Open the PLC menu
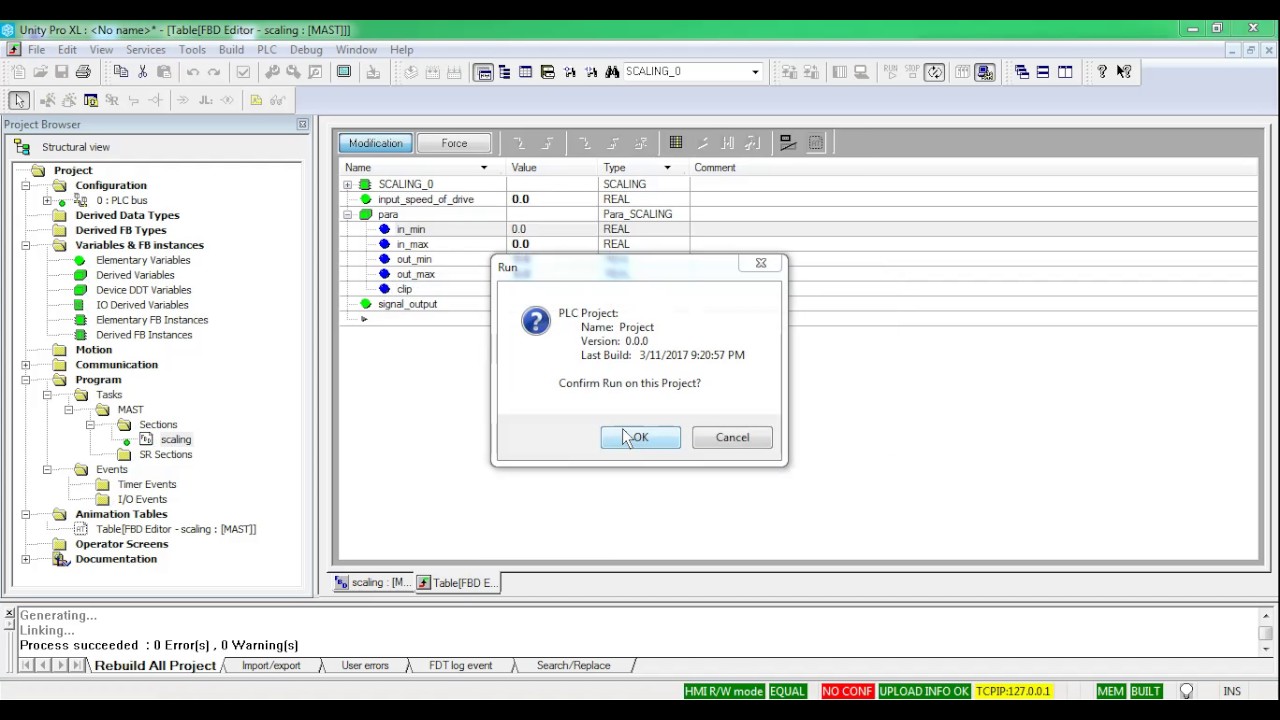 click(267, 49)
